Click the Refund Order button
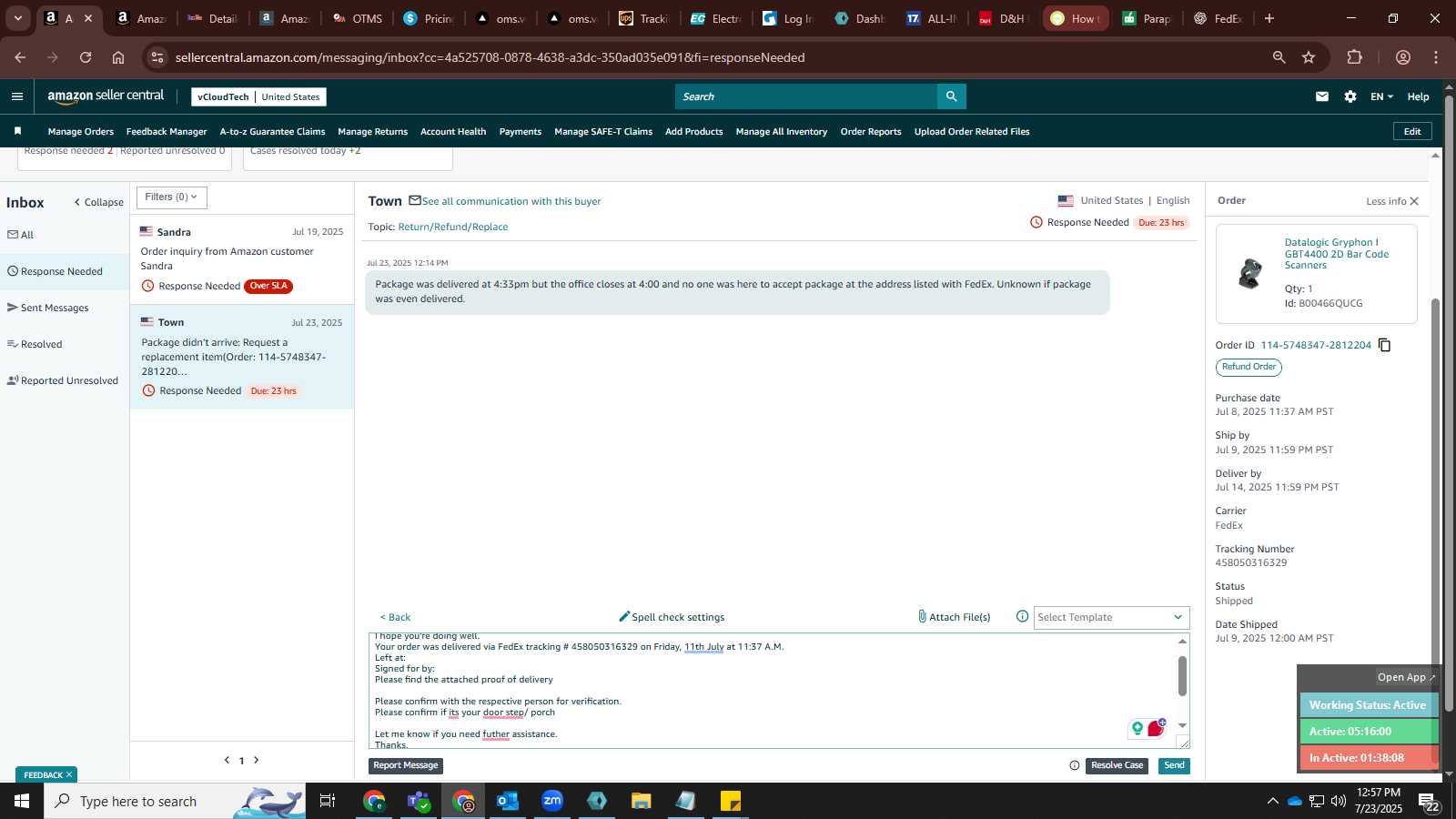Image resolution: width=1456 pixels, height=819 pixels. click(x=1249, y=367)
